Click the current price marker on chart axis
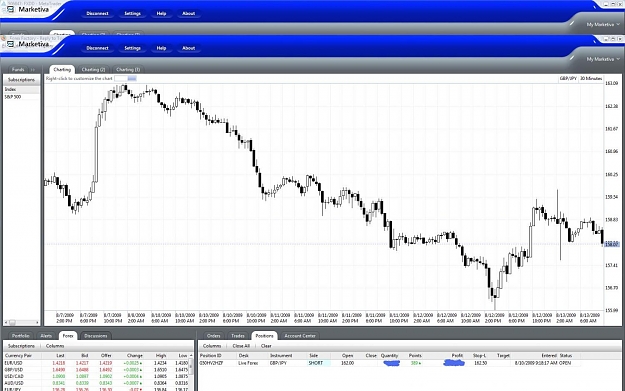The width and height of the screenshot is (625, 391). (611, 244)
